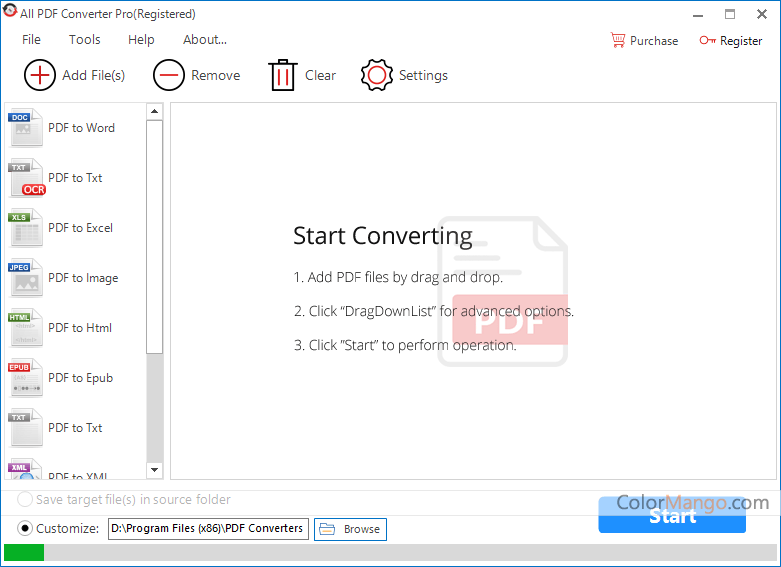
Task: Select the PDF to Epub icon
Action: click(25, 378)
